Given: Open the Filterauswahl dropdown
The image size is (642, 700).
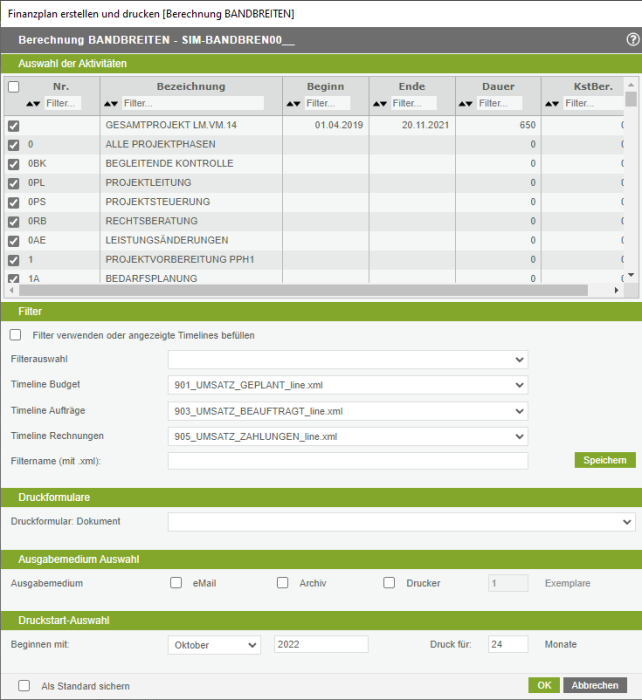Looking at the screenshot, I should pyautogui.click(x=347, y=360).
